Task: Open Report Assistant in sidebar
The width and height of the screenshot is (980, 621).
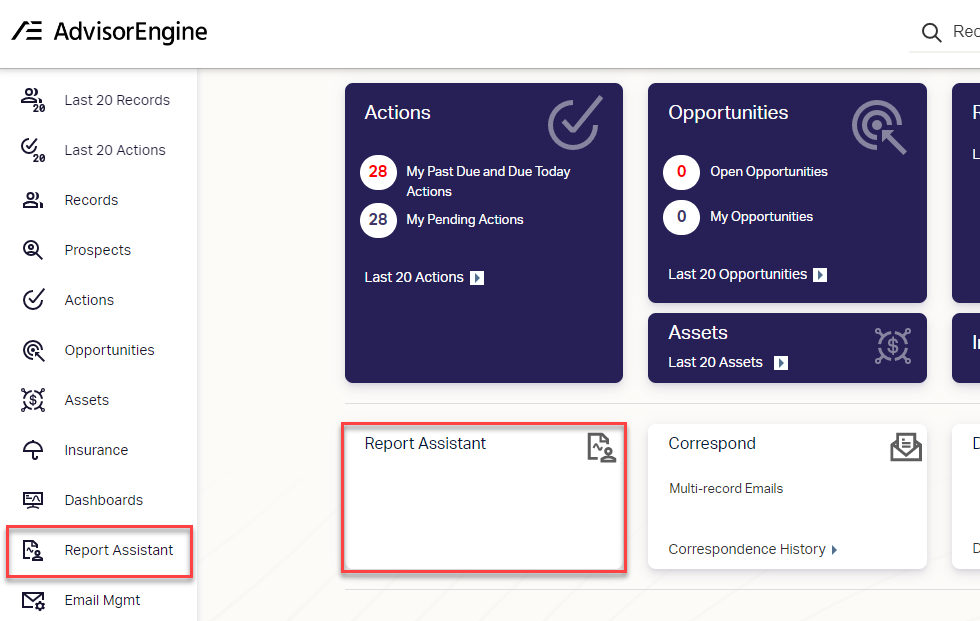Action: [119, 550]
